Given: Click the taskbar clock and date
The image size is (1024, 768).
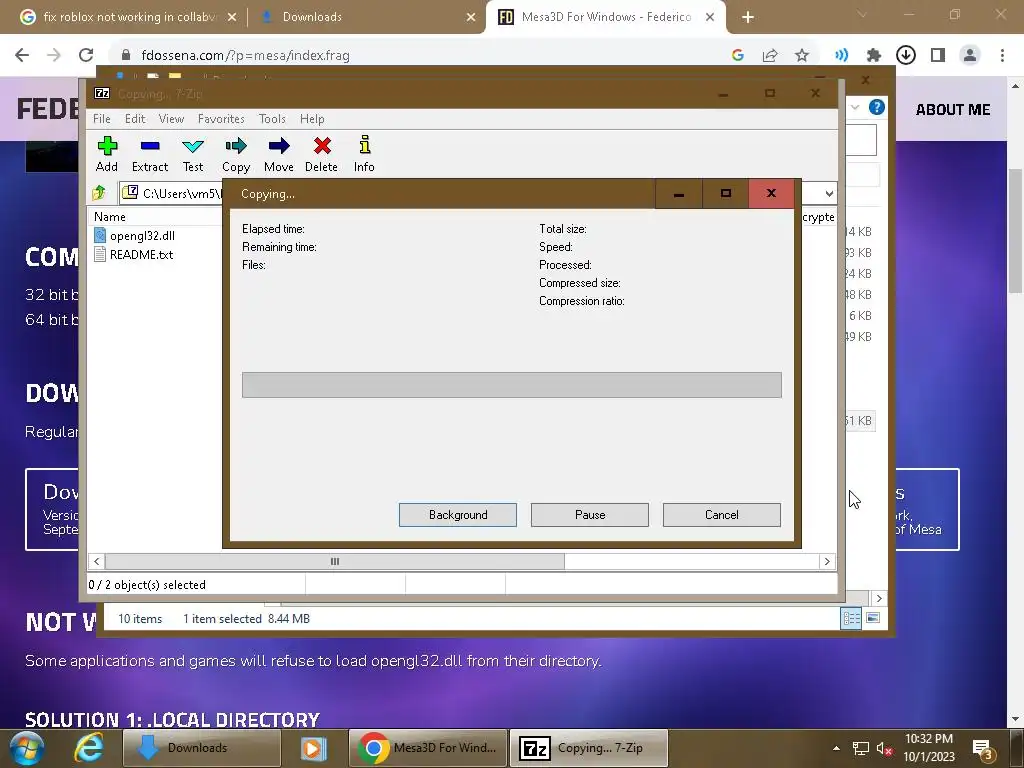Looking at the screenshot, I should pyautogui.click(x=929, y=748).
